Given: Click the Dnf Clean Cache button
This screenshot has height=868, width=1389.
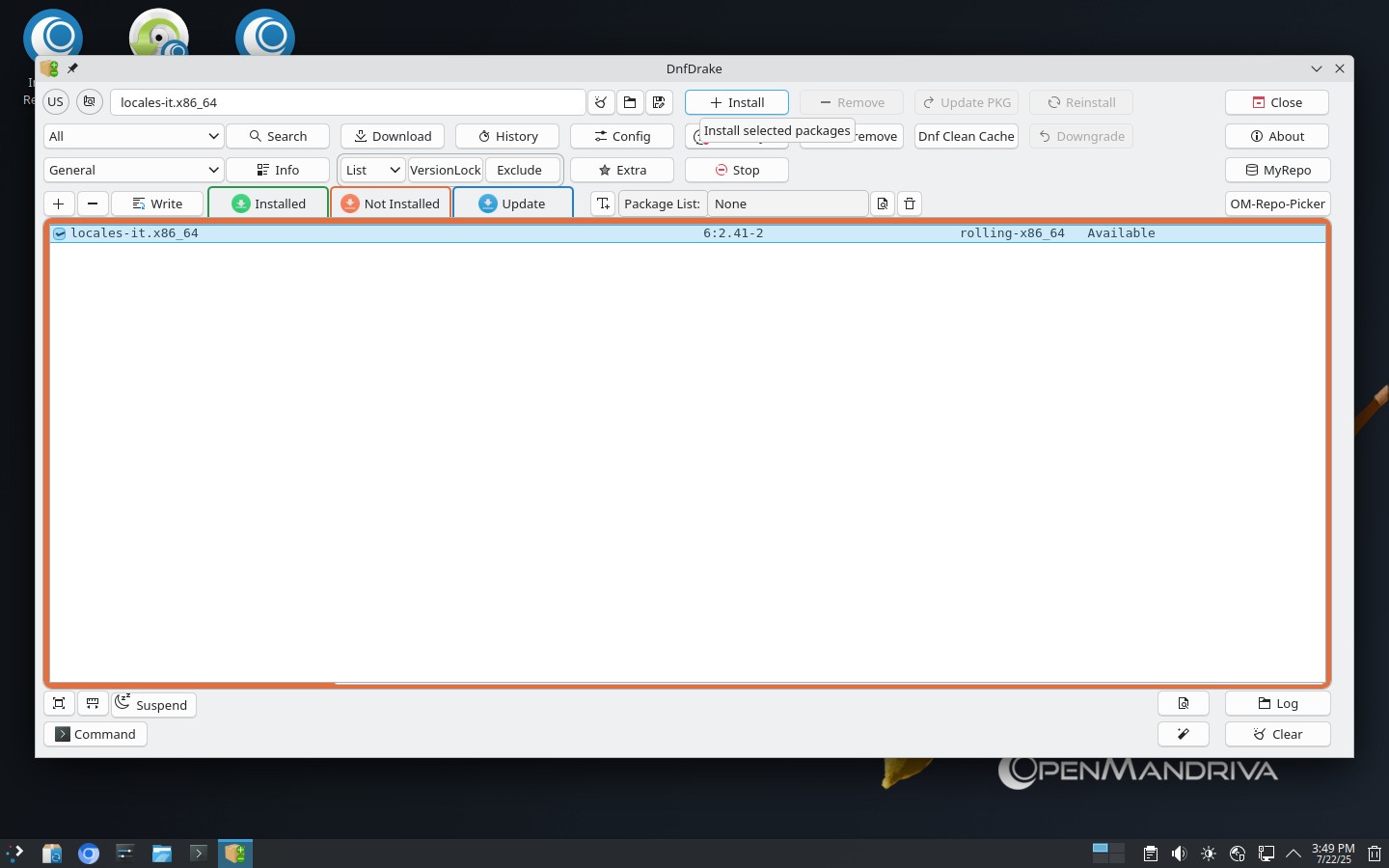Looking at the screenshot, I should [x=967, y=136].
